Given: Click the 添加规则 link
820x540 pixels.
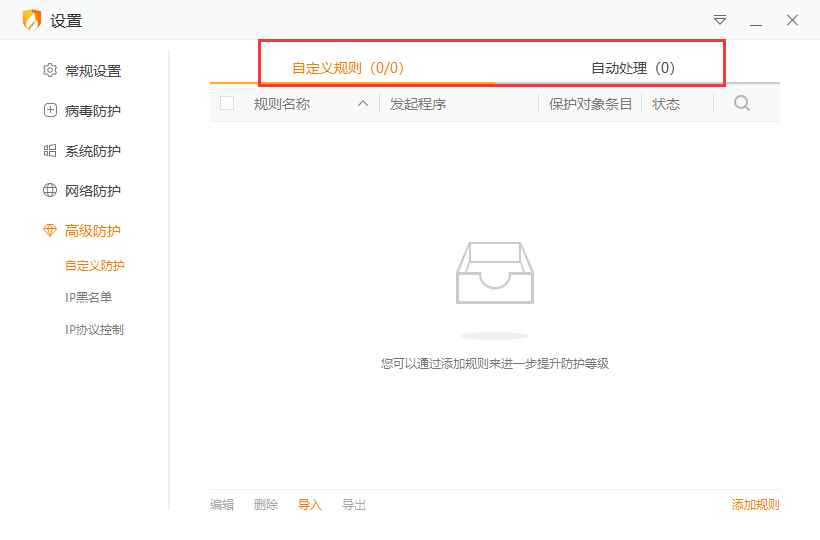Looking at the screenshot, I should pyautogui.click(x=755, y=505).
